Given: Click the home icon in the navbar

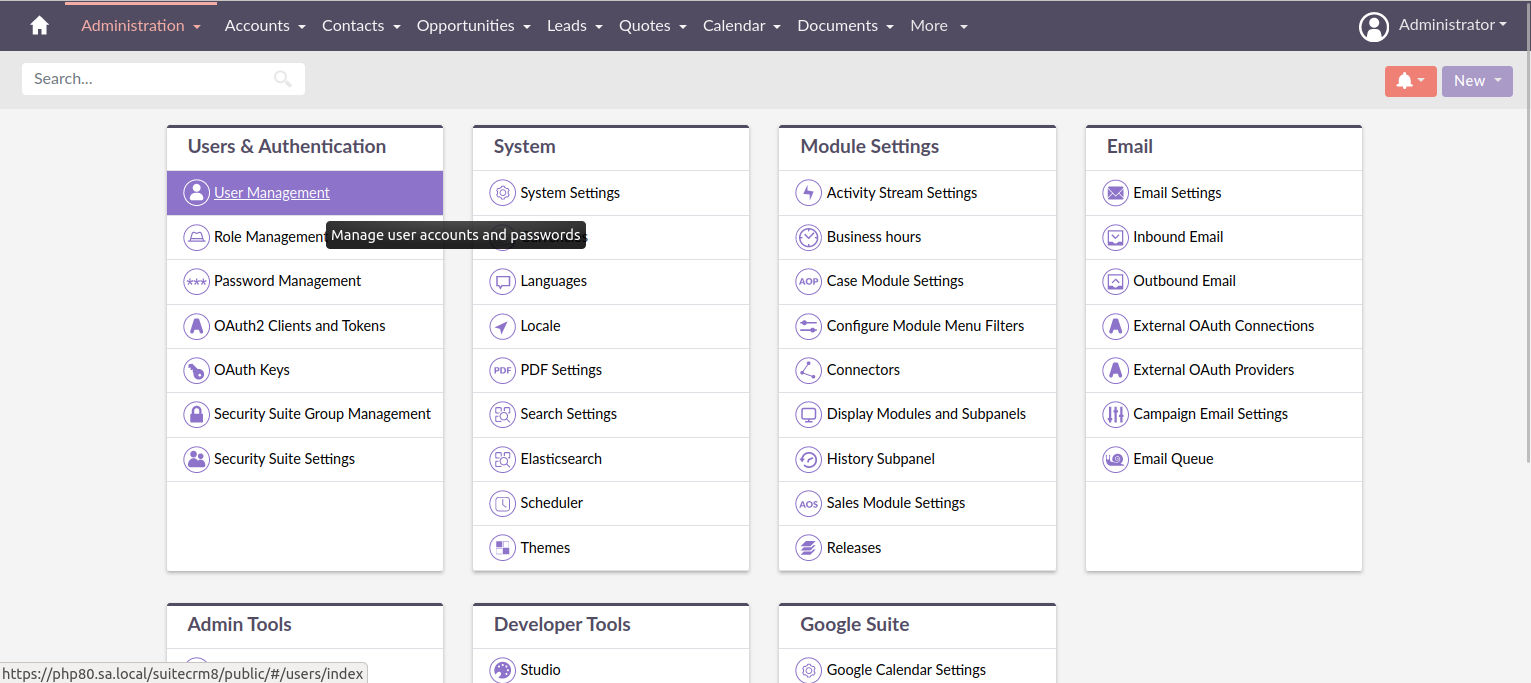Looking at the screenshot, I should coord(38,25).
